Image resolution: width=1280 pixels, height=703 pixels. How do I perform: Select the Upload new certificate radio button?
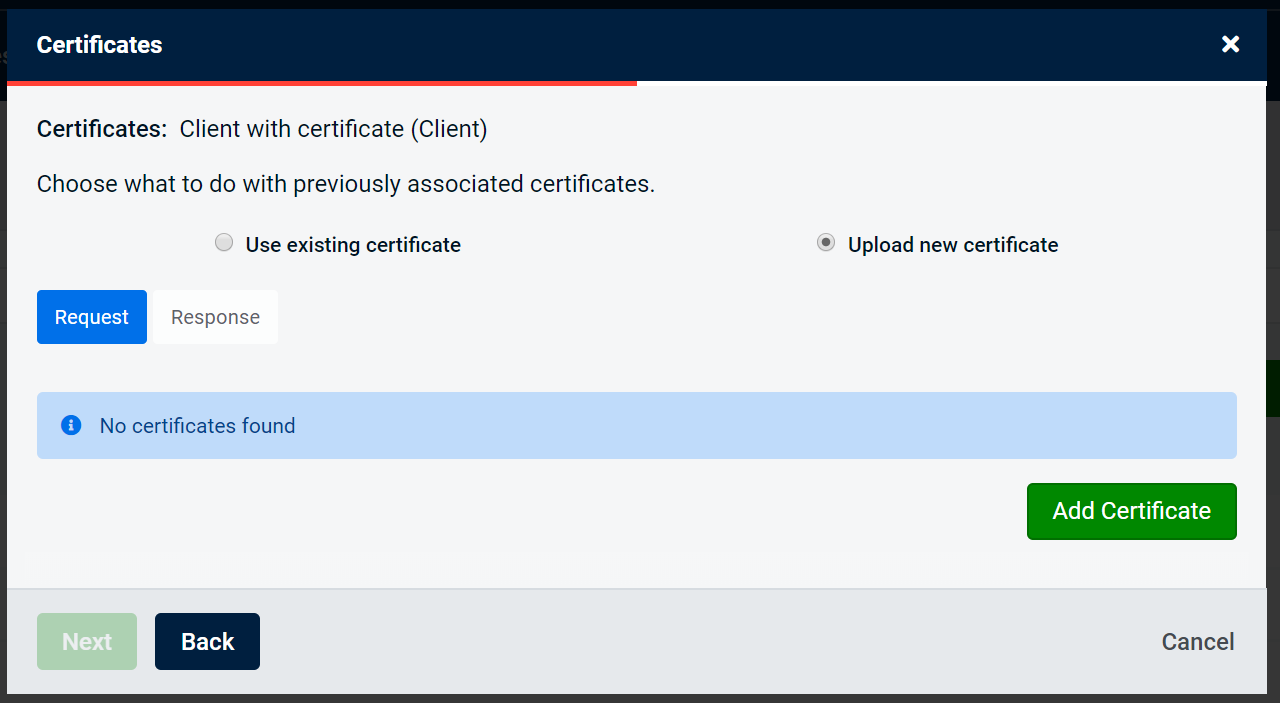(x=826, y=243)
